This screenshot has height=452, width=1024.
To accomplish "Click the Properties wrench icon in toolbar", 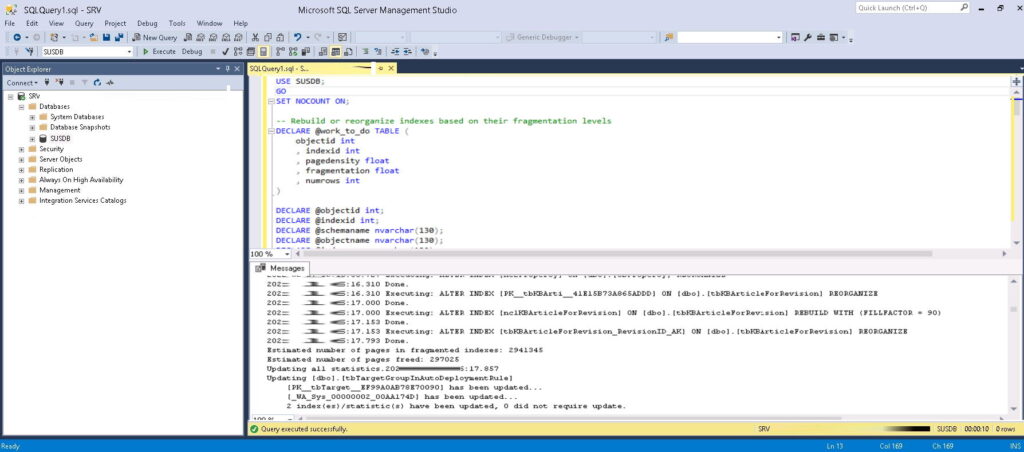I will pyautogui.click(x=807, y=37).
